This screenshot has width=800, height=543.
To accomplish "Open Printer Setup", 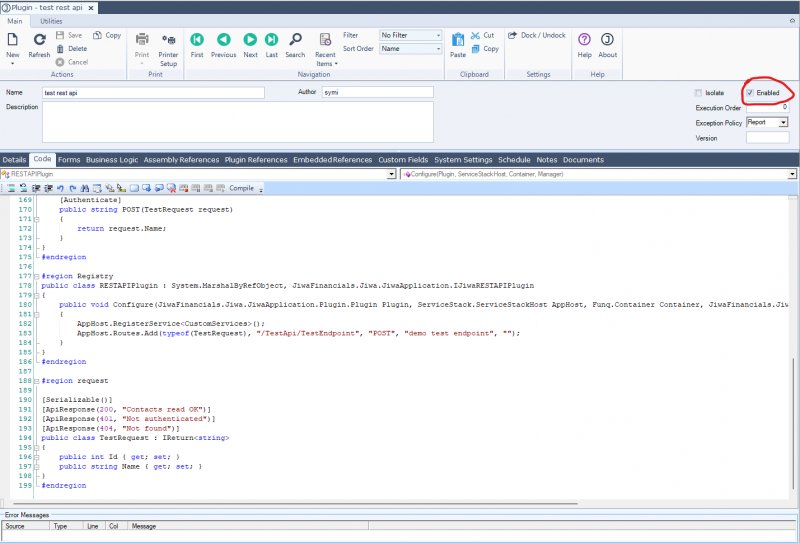I will click(x=168, y=41).
